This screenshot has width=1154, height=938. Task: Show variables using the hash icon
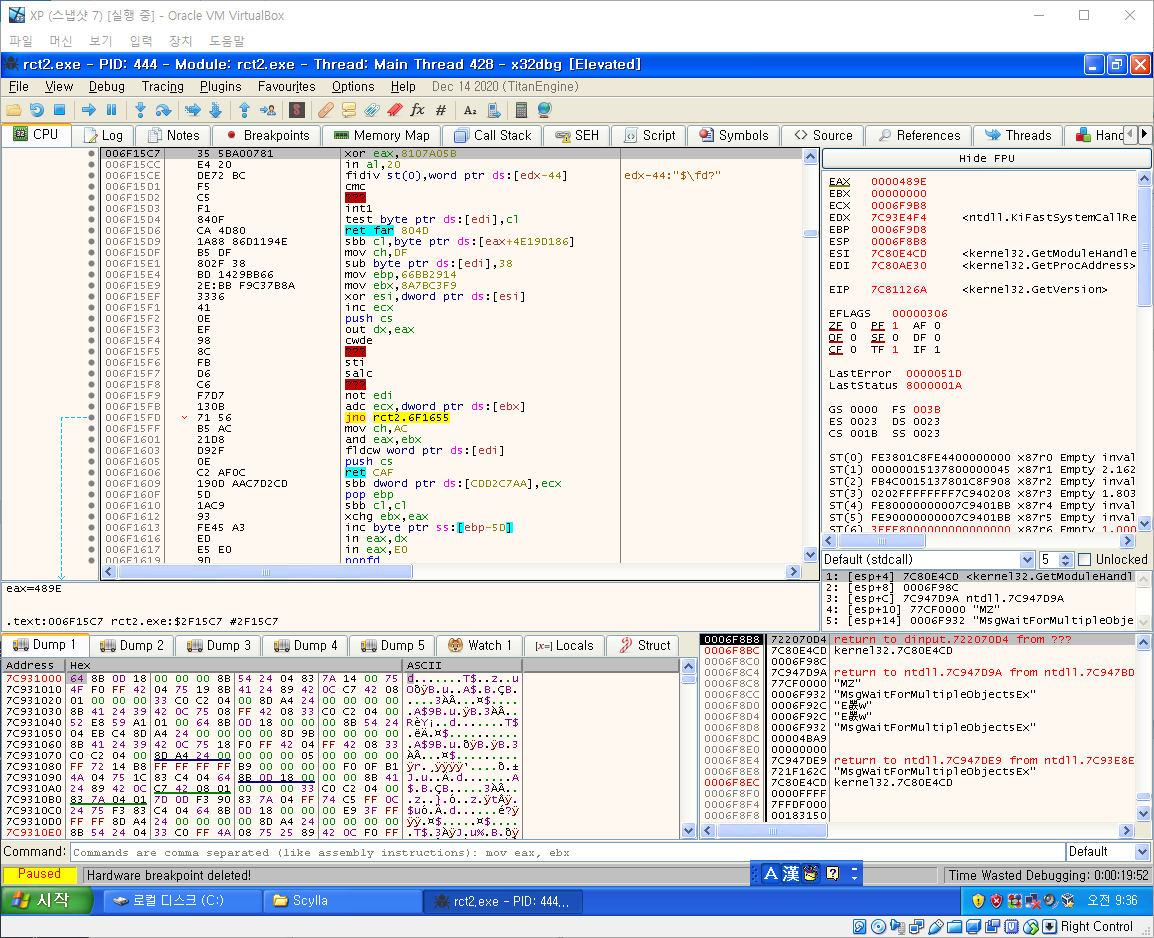pyautogui.click(x=441, y=110)
